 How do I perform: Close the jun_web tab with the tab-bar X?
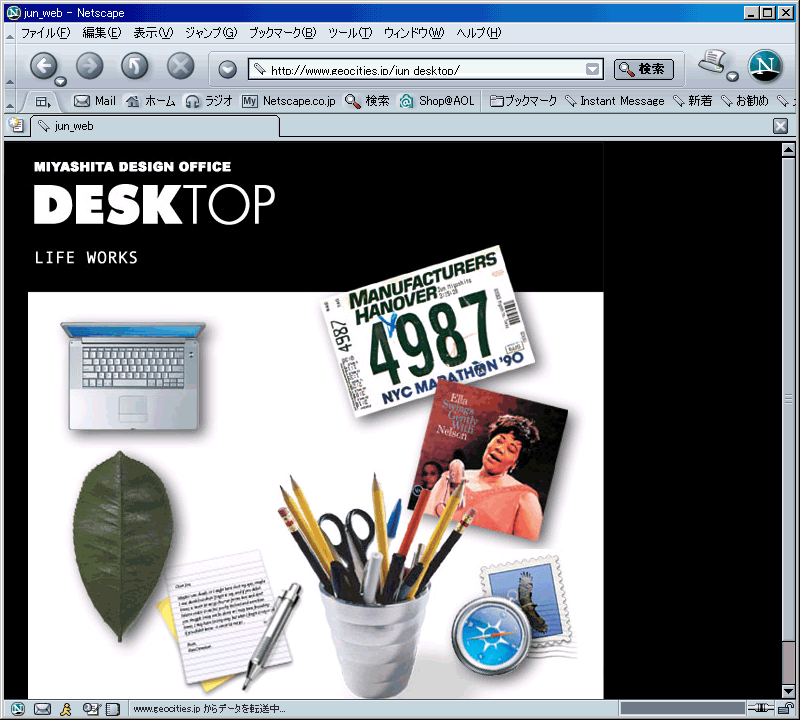(780, 126)
